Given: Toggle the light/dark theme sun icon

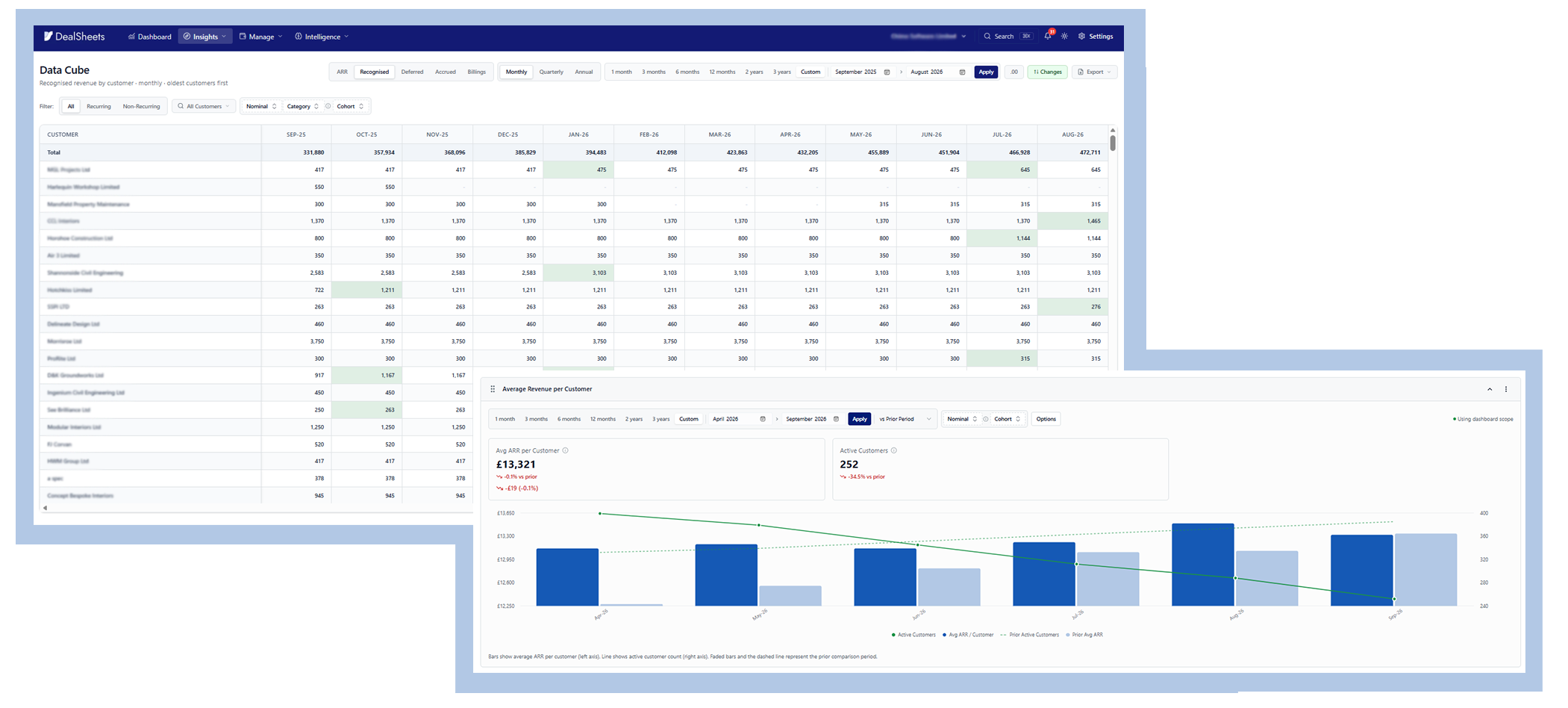Looking at the screenshot, I should [x=1064, y=36].
